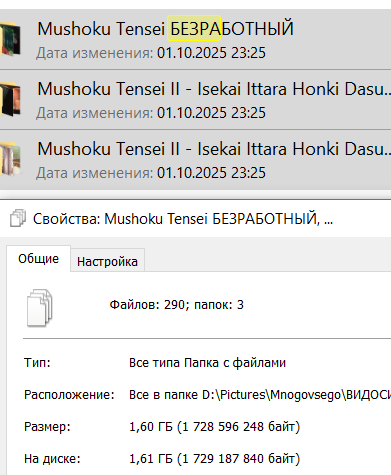Viewport: 391px width, 475px height.
Task: Click the light-cover folder icon in bottom row
Action: 11,159
